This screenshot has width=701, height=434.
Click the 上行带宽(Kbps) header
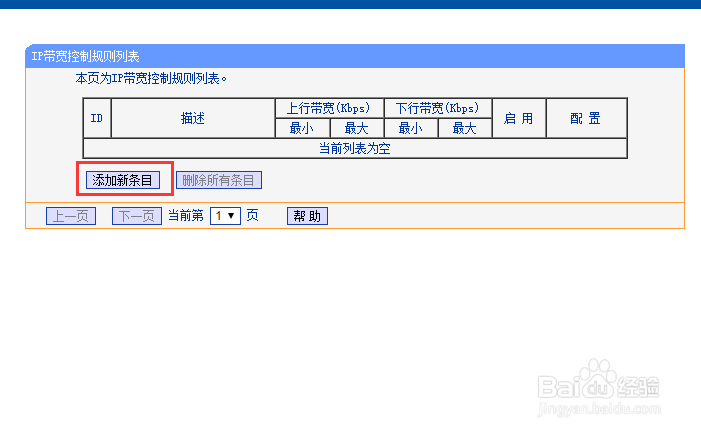329,108
